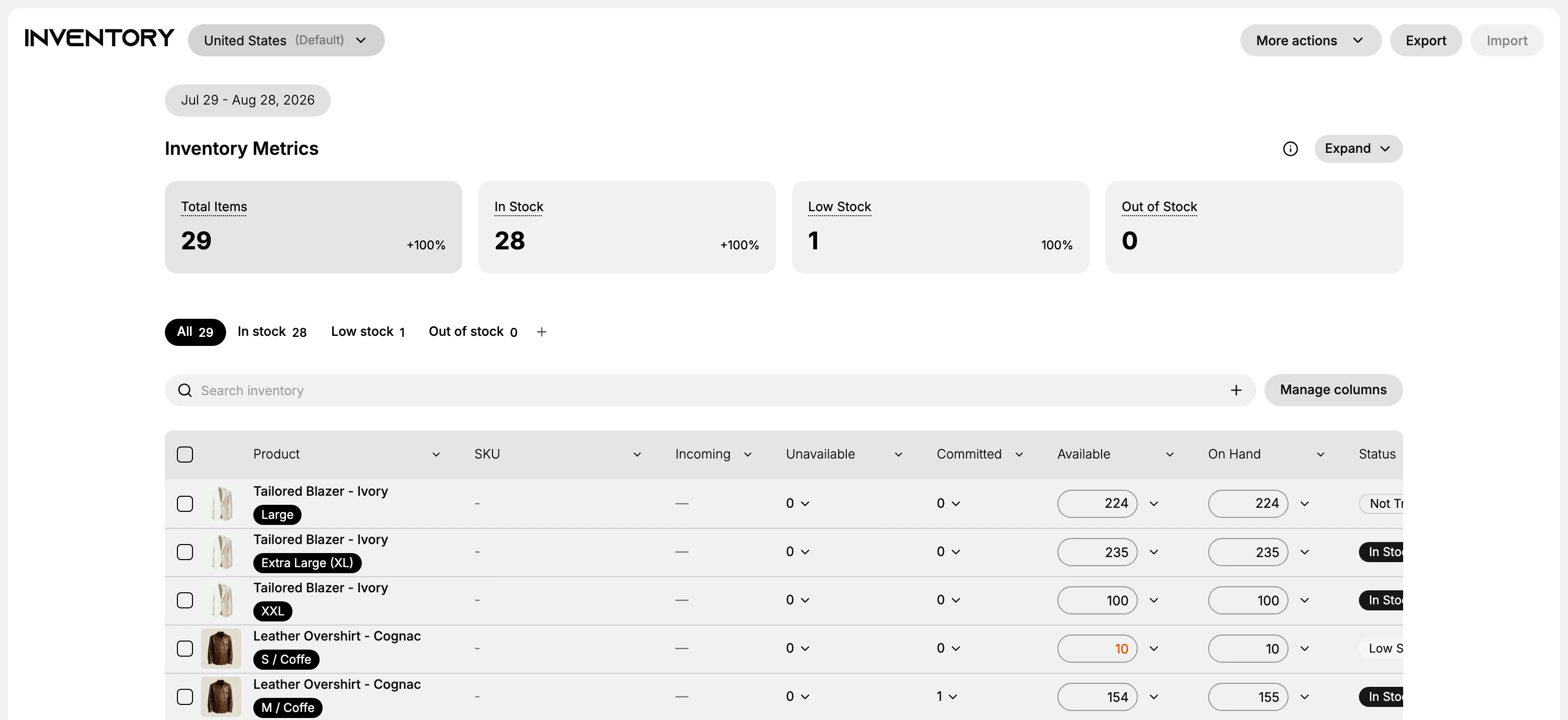Click the Export button
This screenshot has width=1568, height=720.
pos(1426,40)
